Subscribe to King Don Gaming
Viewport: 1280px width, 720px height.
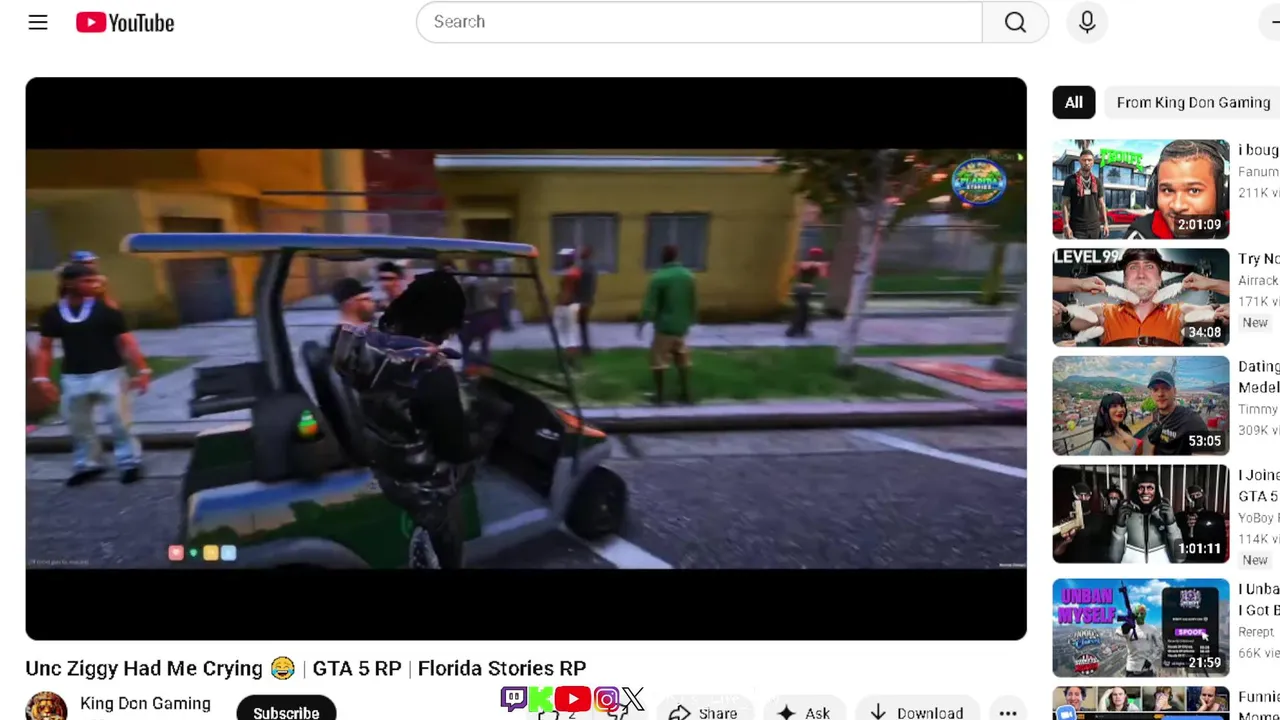(286, 709)
